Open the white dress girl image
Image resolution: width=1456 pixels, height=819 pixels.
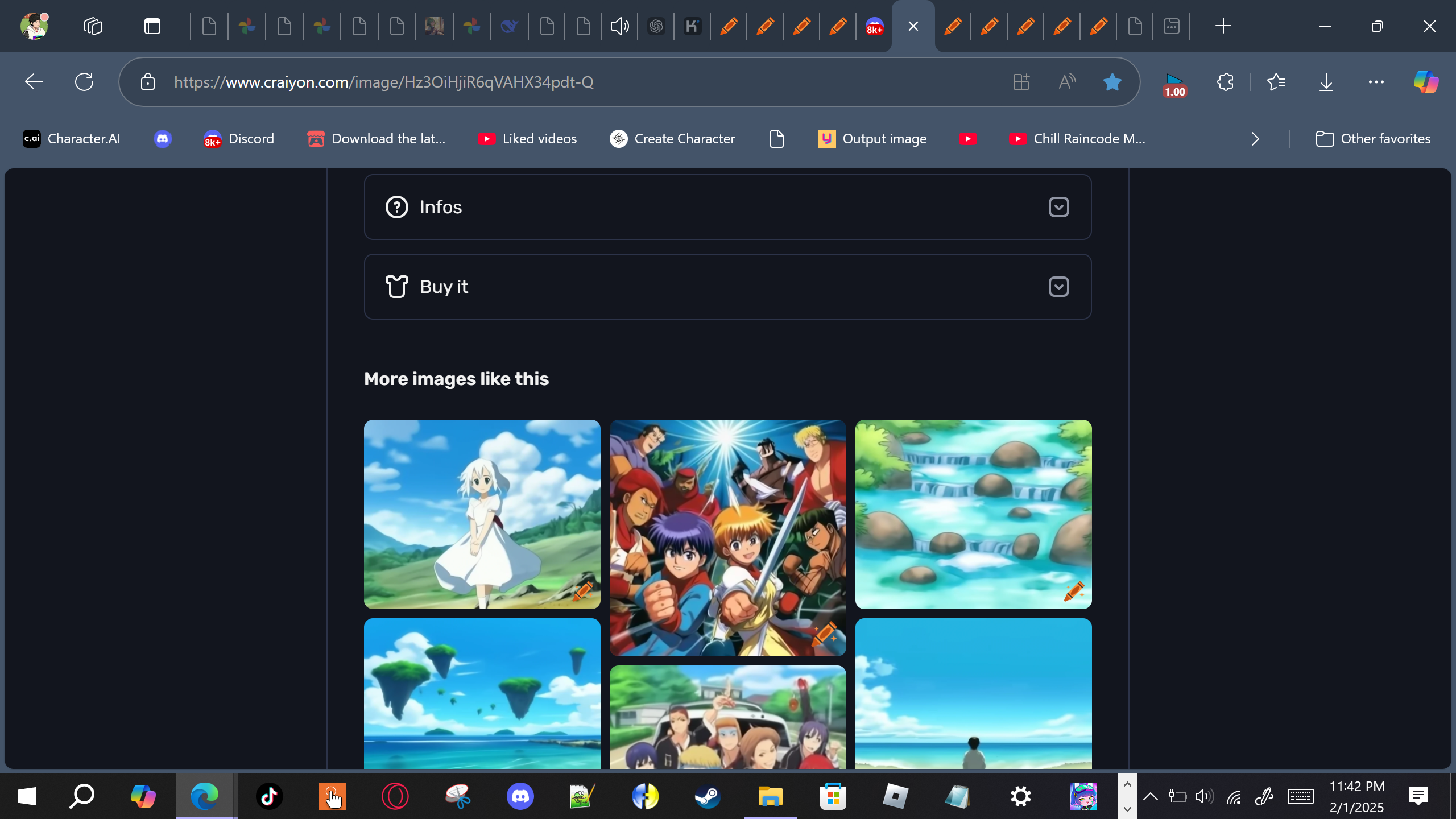pos(481,514)
